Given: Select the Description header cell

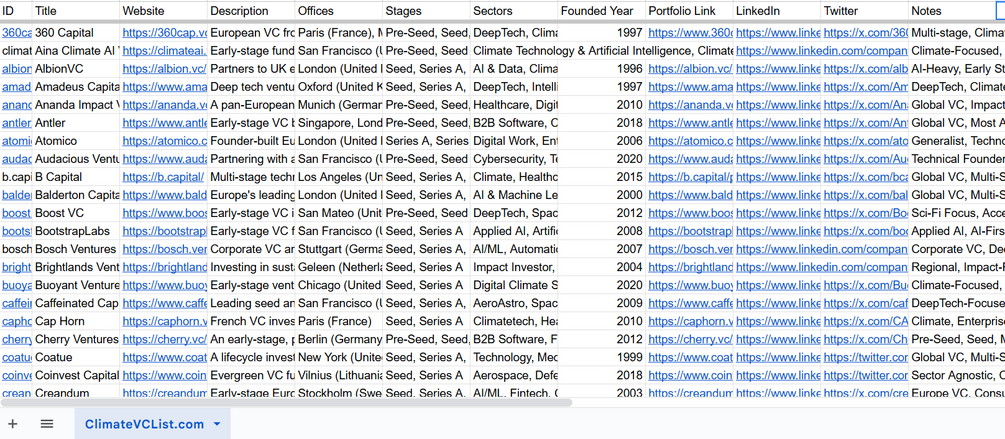Looking at the screenshot, I should [251, 11].
